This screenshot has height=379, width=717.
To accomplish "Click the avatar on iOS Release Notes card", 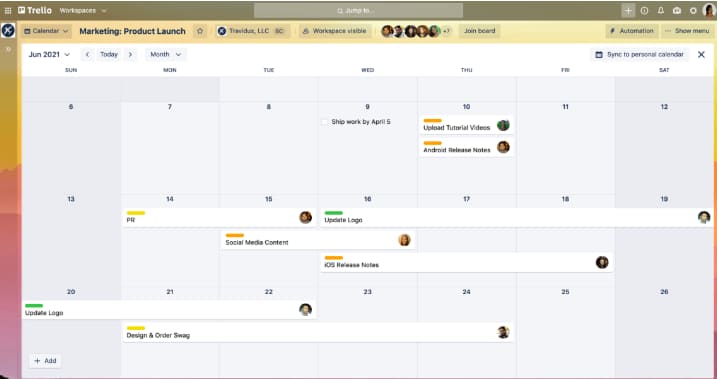I will pyautogui.click(x=602, y=262).
